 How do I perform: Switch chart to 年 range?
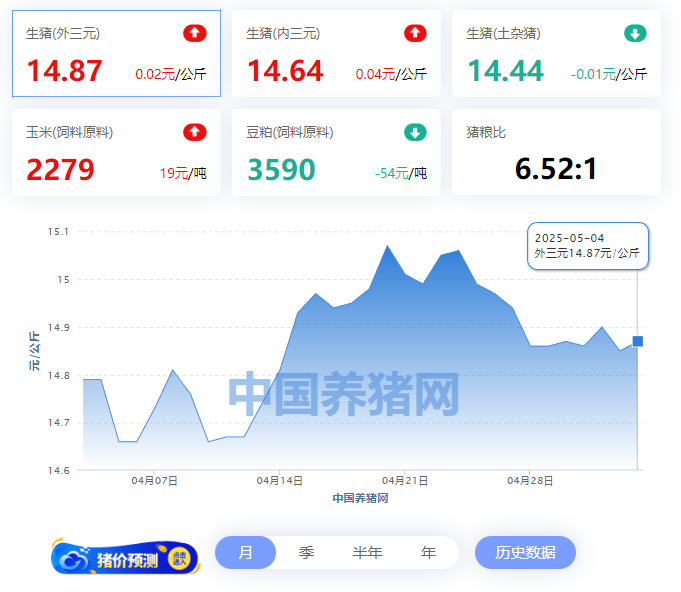[428, 553]
